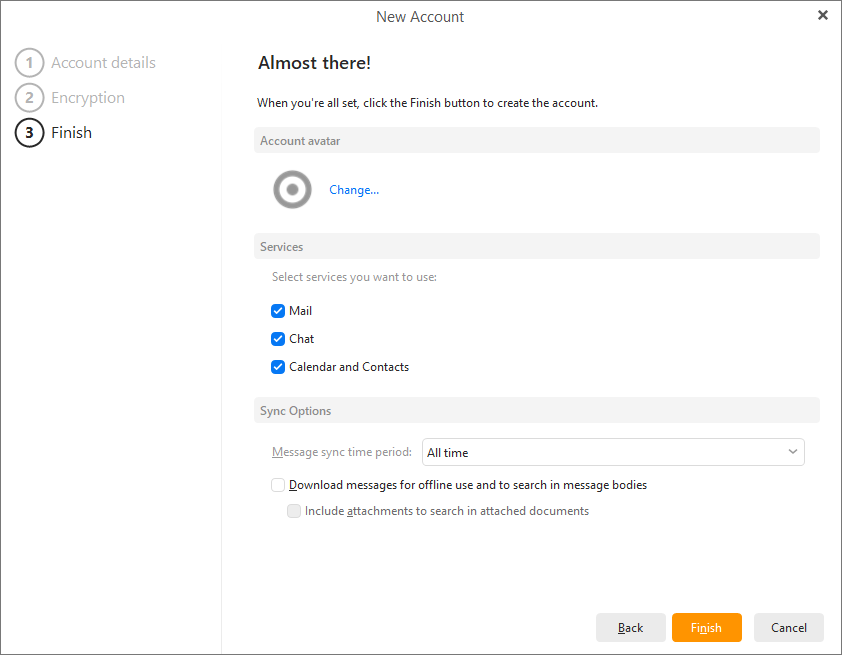Open the Message sync time period combo box
842x655 pixels.
612,452
